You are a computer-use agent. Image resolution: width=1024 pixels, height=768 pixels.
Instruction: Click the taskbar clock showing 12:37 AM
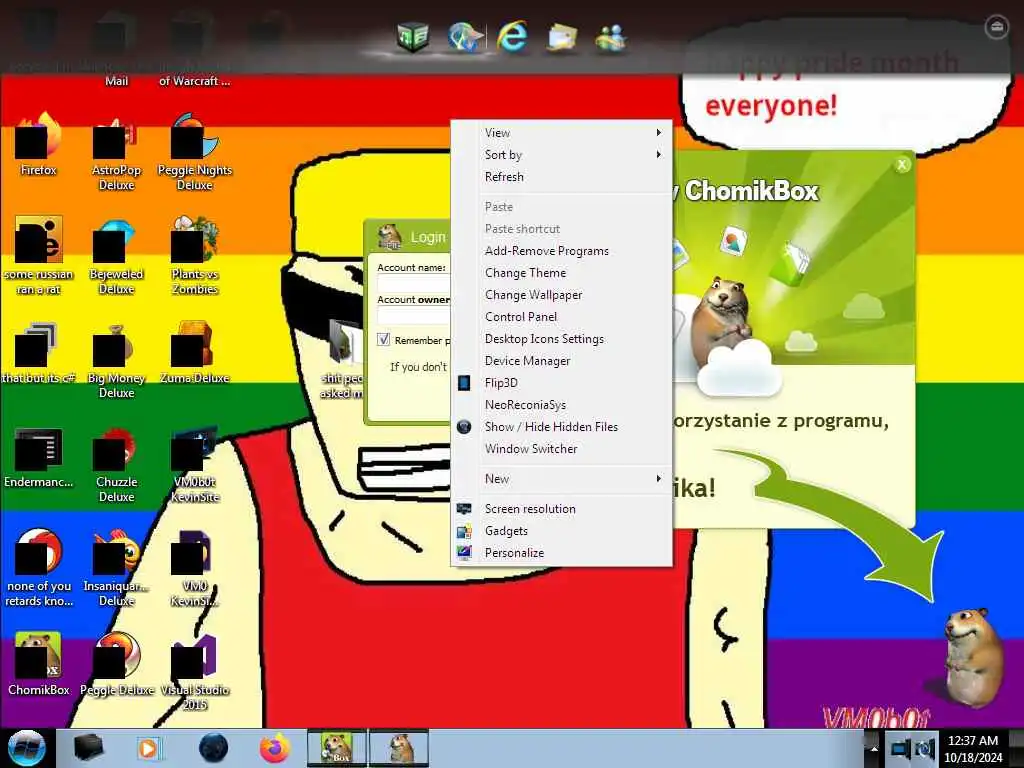click(x=974, y=748)
